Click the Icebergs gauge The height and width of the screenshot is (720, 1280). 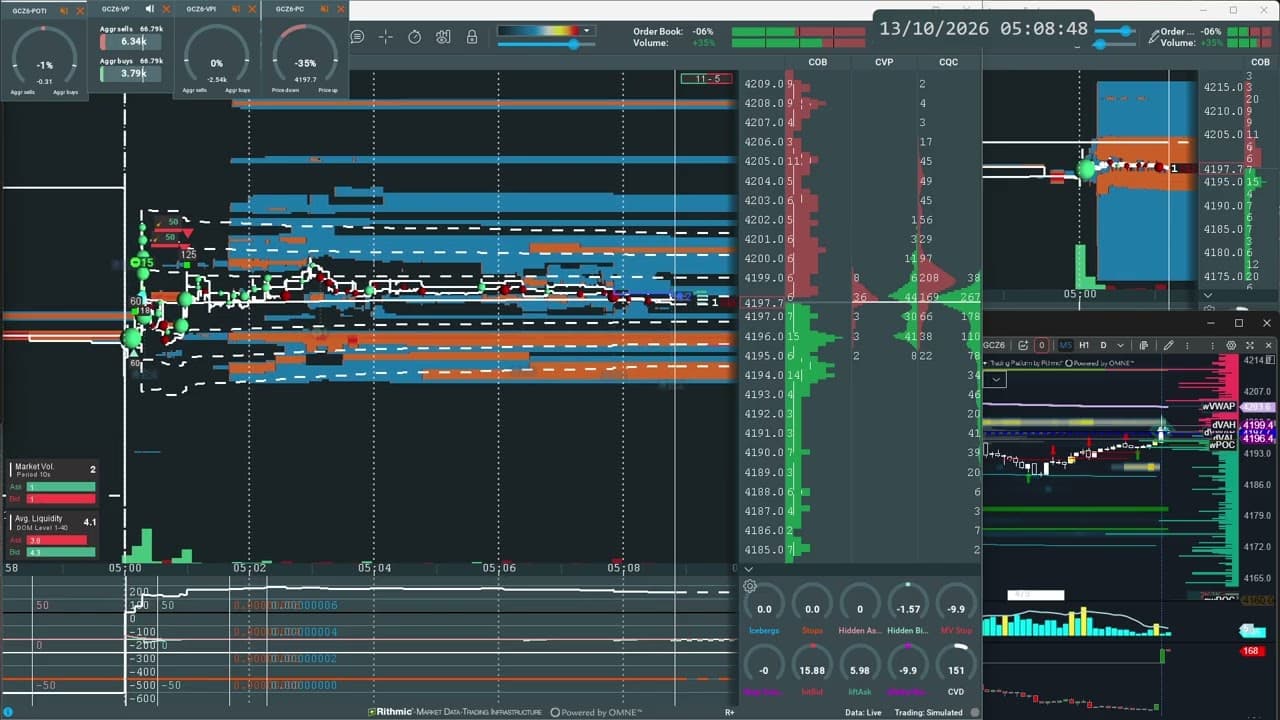coord(764,608)
